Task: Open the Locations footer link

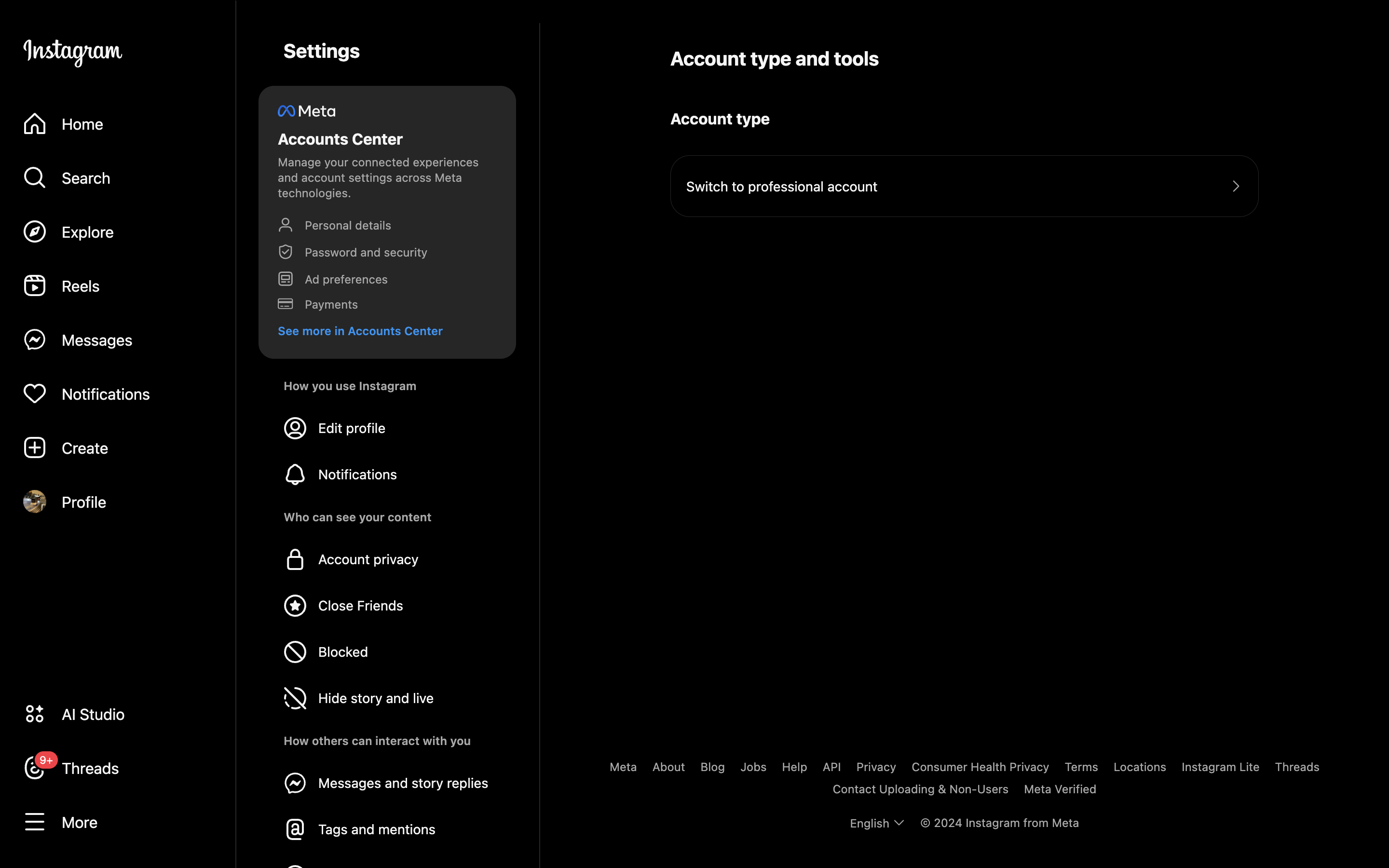Action: tap(1140, 767)
